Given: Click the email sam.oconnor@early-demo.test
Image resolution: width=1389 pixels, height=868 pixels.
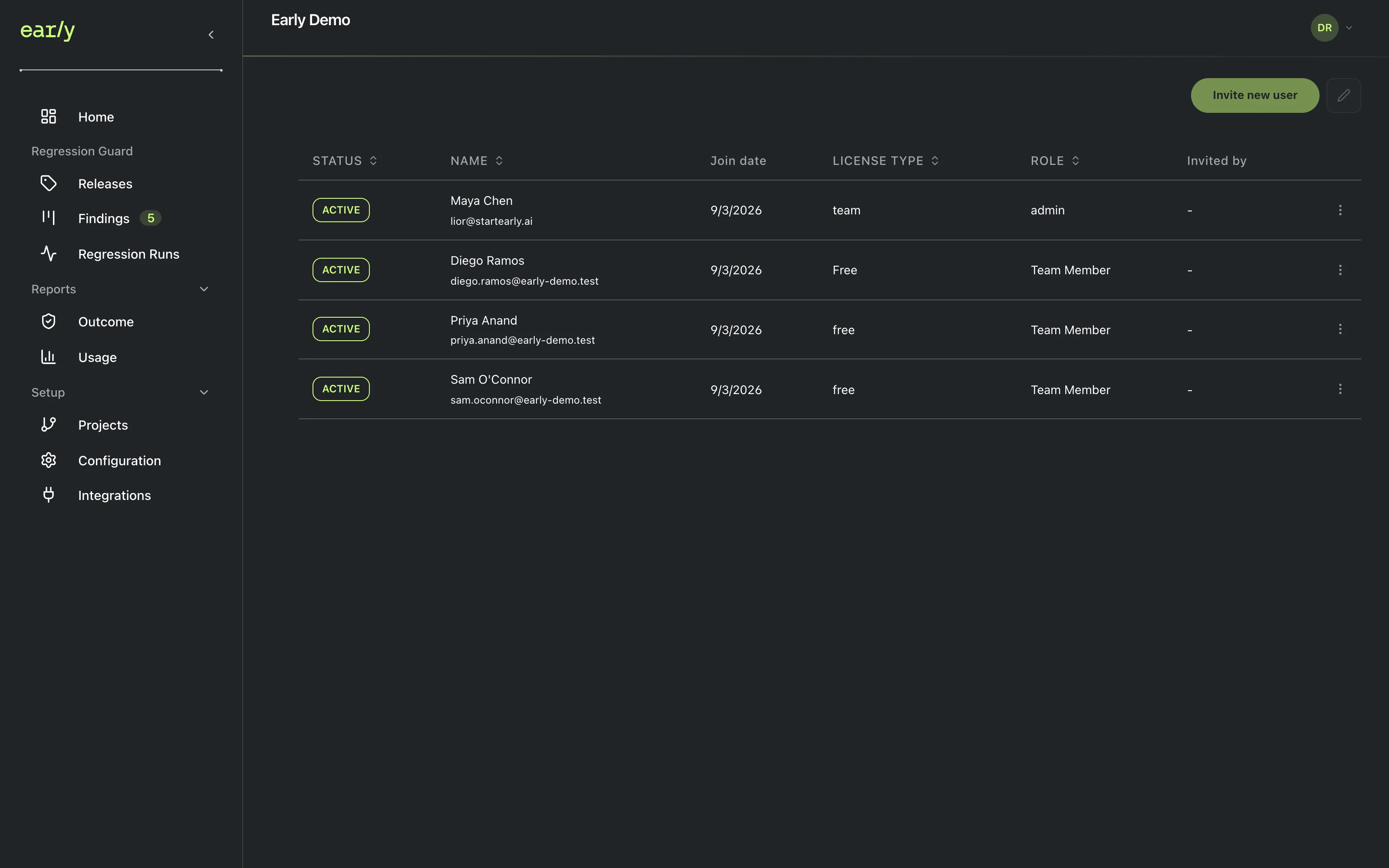Looking at the screenshot, I should (526, 400).
